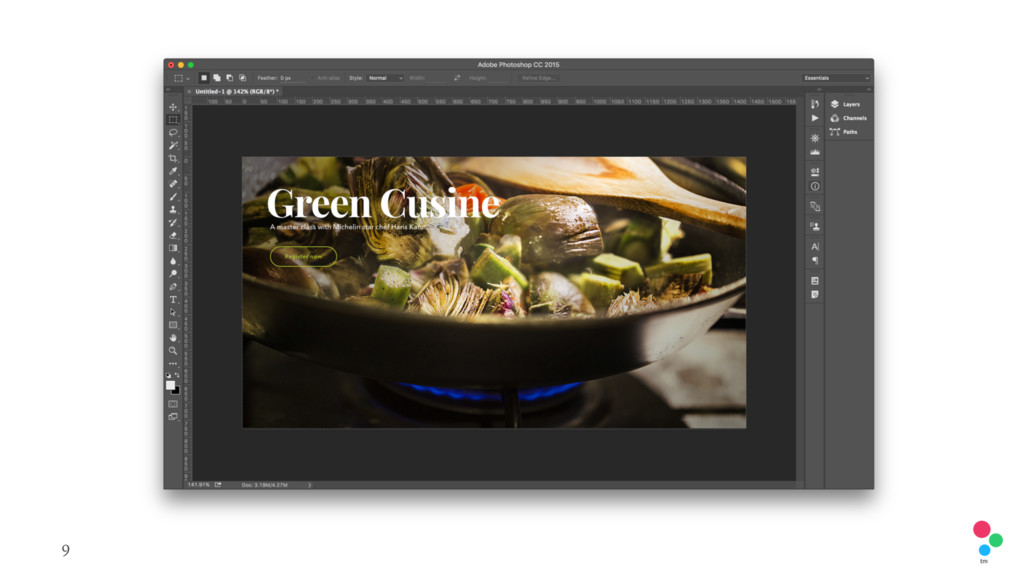The height and width of the screenshot is (576, 1024).
Task: Collapse the tools panel double arrows
Action: [168, 89]
